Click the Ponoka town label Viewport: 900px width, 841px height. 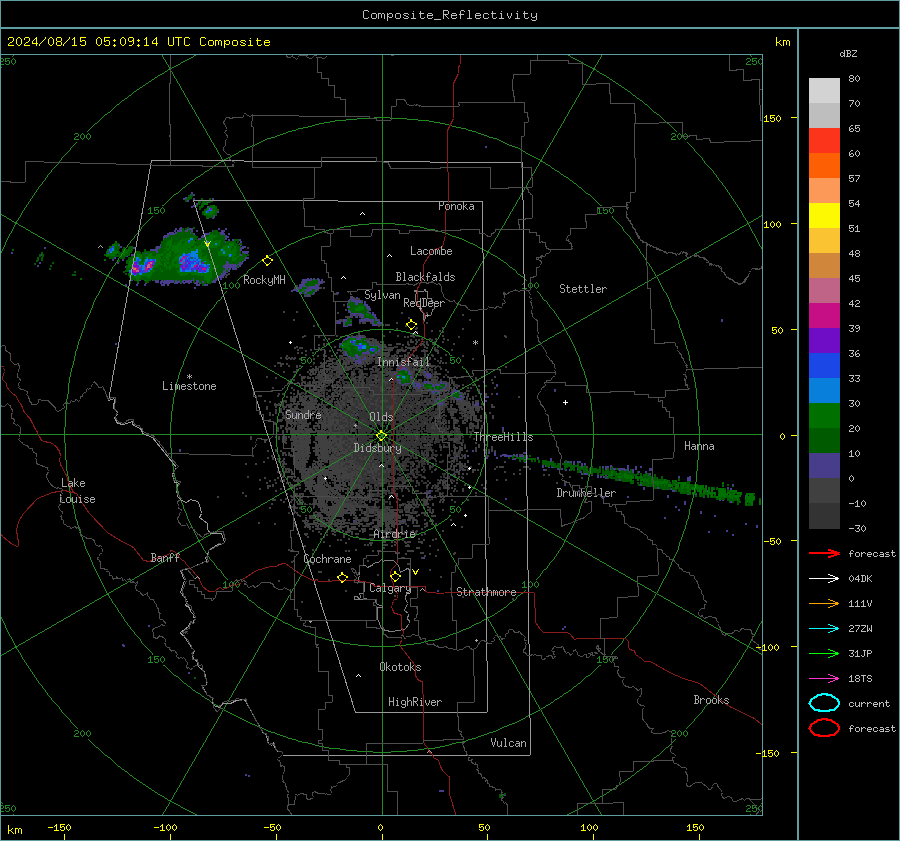coord(456,206)
